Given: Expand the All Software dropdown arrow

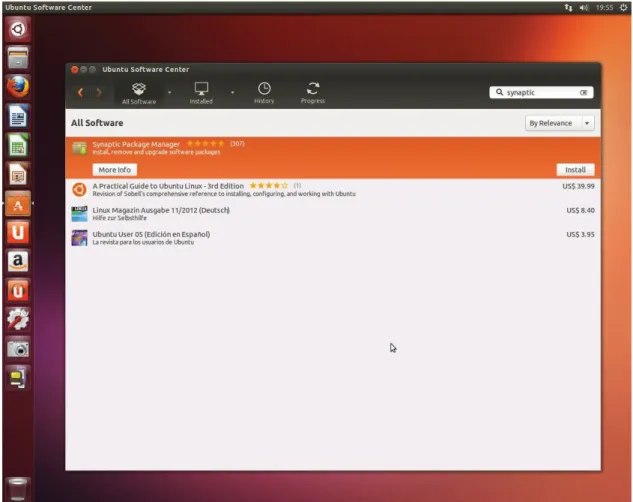Looking at the screenshot, I should coord(170,92).
